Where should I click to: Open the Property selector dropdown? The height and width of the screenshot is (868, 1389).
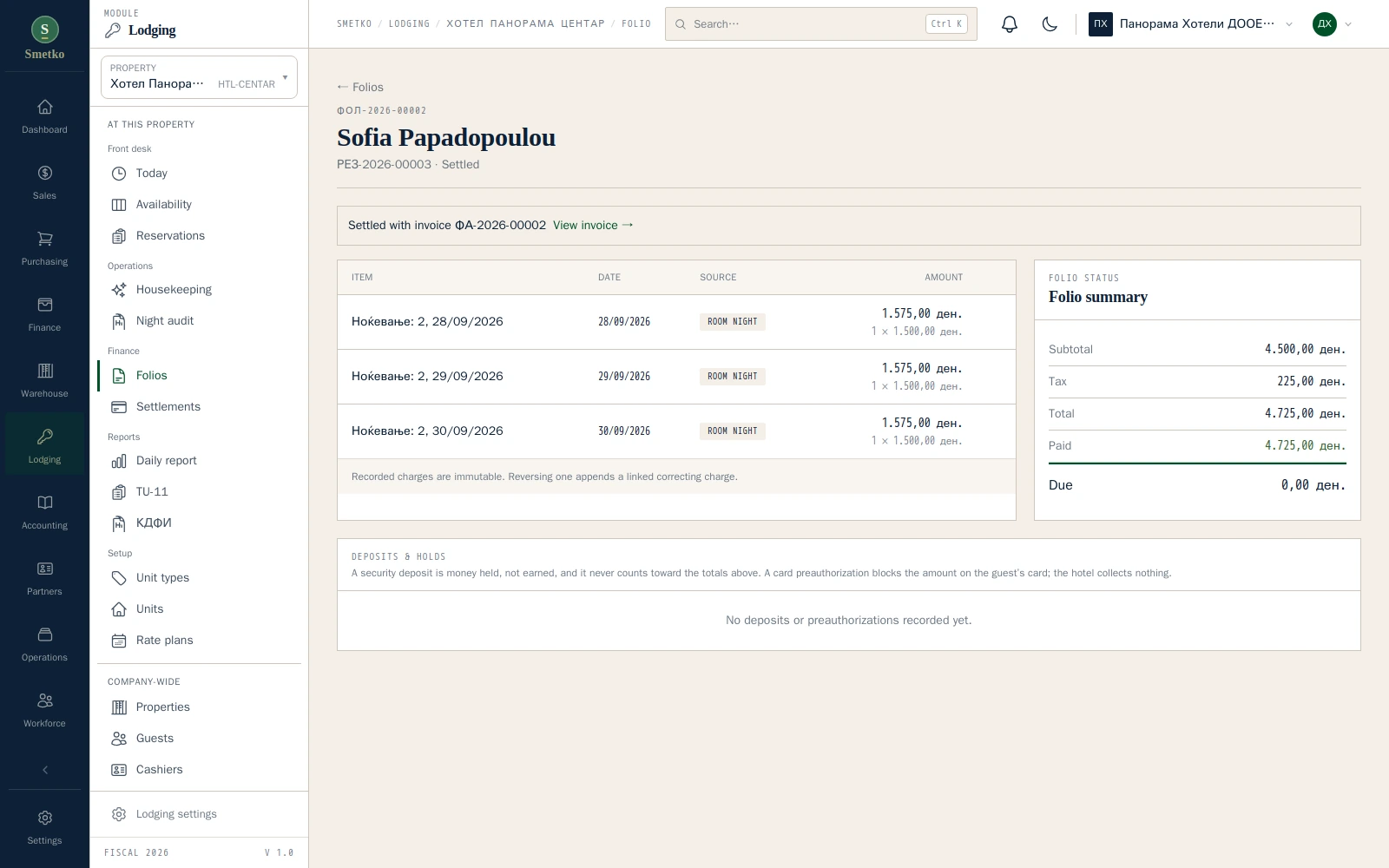click(199, 77)
